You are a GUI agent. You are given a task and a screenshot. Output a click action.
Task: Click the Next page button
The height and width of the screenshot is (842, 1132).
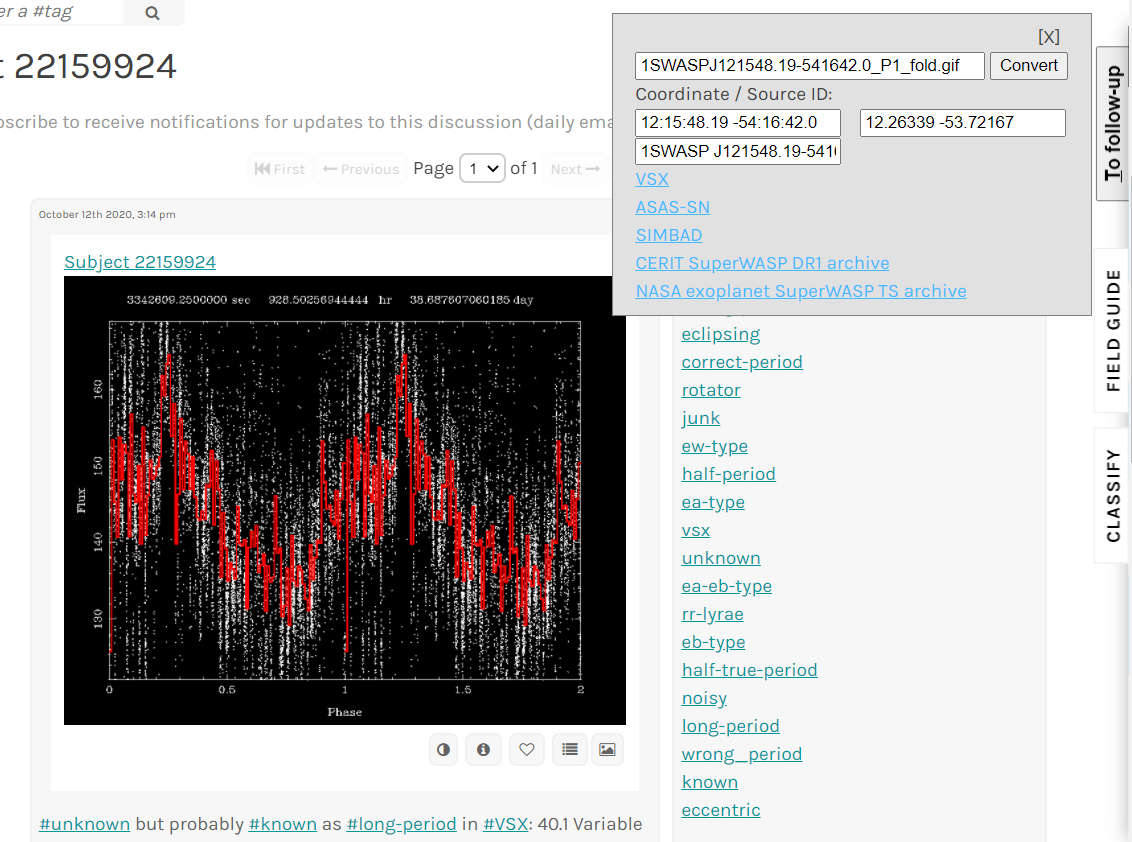tap(575, 169)
